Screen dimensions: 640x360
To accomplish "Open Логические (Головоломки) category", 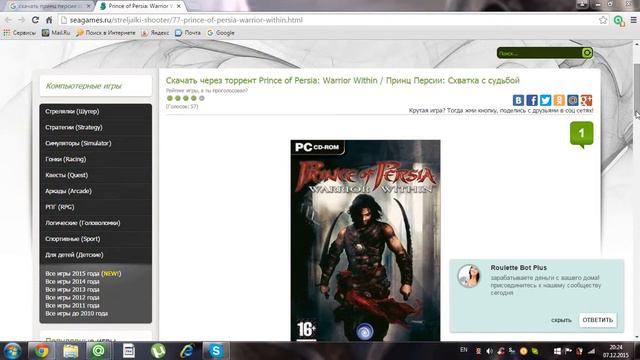I will tap(82, 223).
